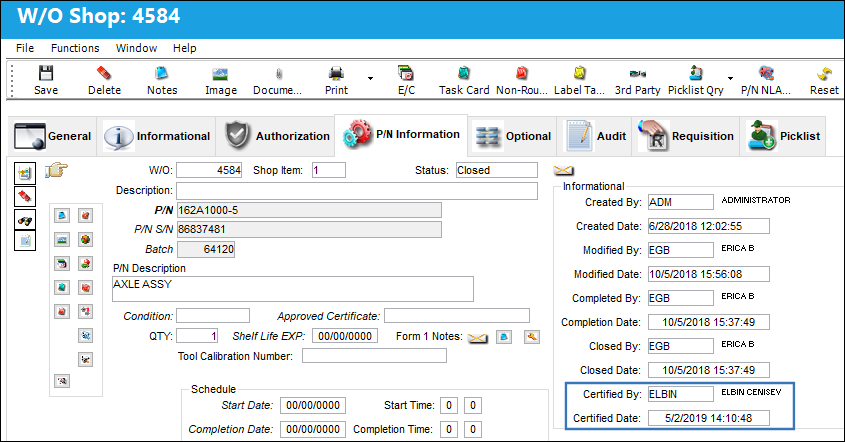Click the QTY field
The width and height of the screenshot is (845, 442).
pyautogui.click(x=197, y=336)
